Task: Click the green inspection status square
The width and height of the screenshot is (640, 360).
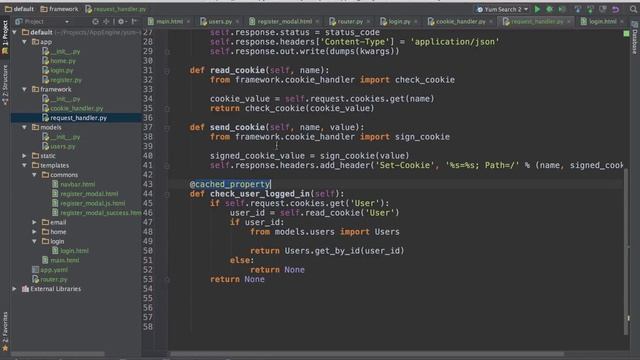Action: point(627,33)
